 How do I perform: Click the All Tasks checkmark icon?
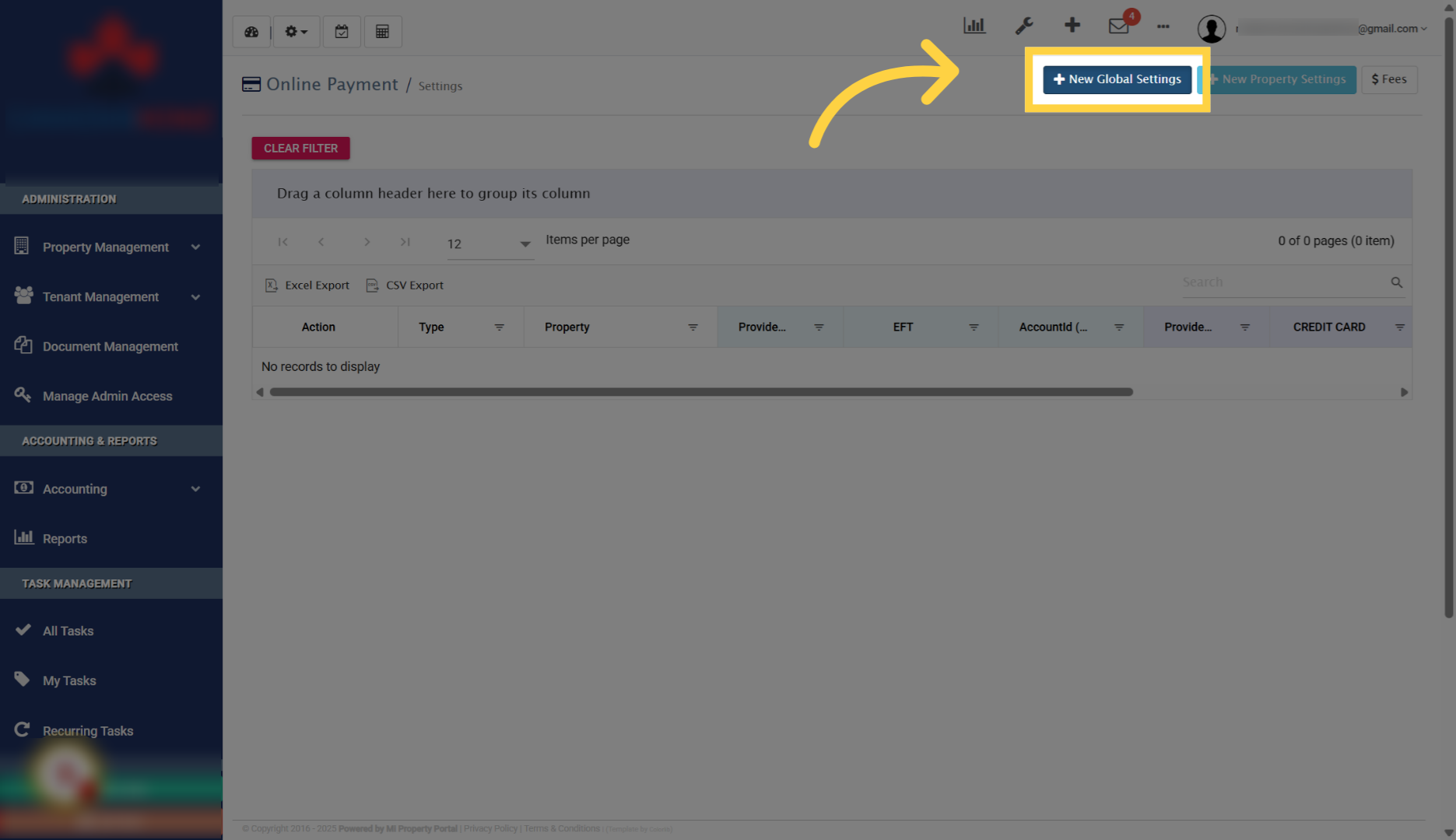(23, 629)
